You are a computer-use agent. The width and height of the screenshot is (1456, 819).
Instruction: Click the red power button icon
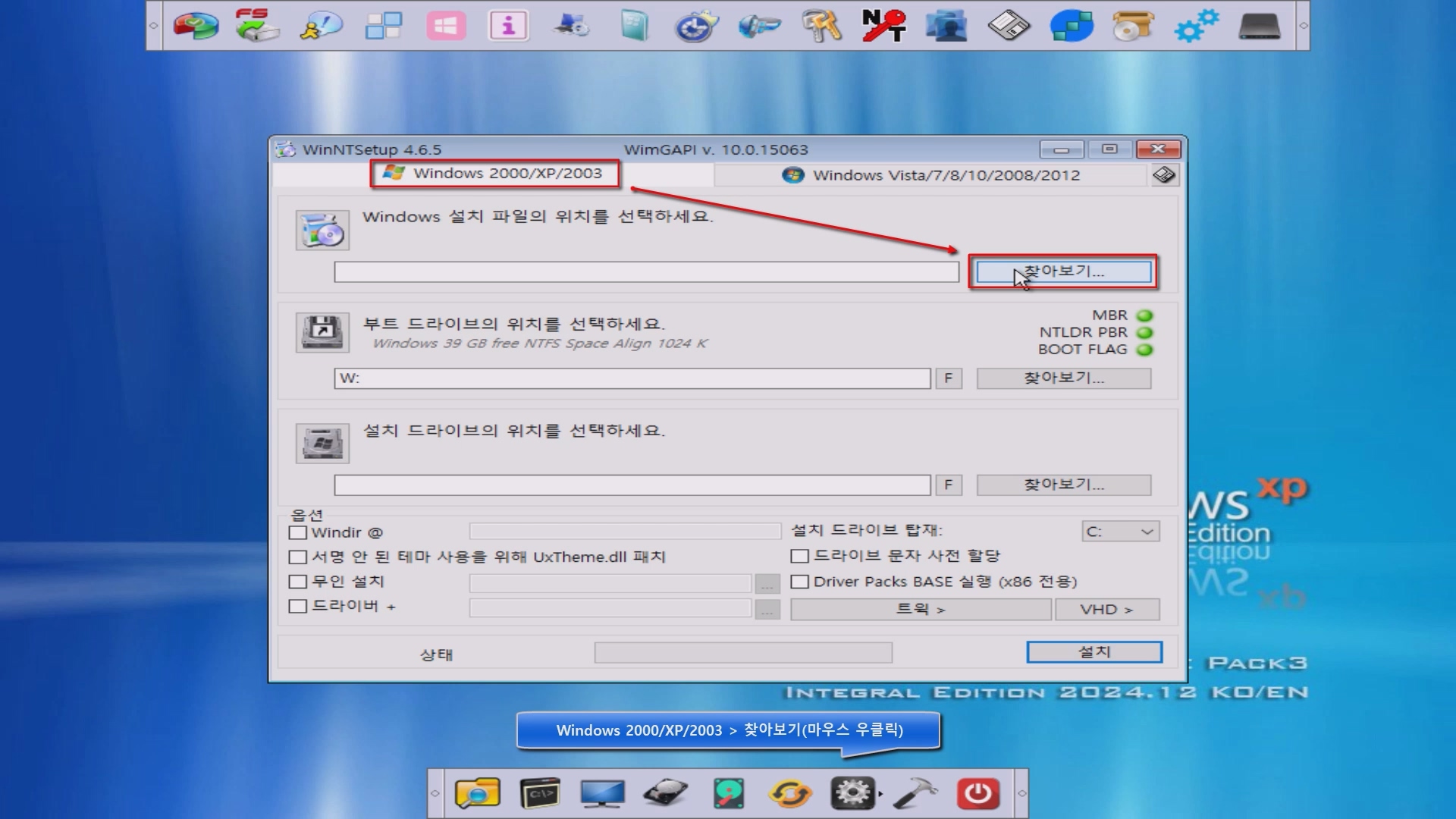coord(977,793)
